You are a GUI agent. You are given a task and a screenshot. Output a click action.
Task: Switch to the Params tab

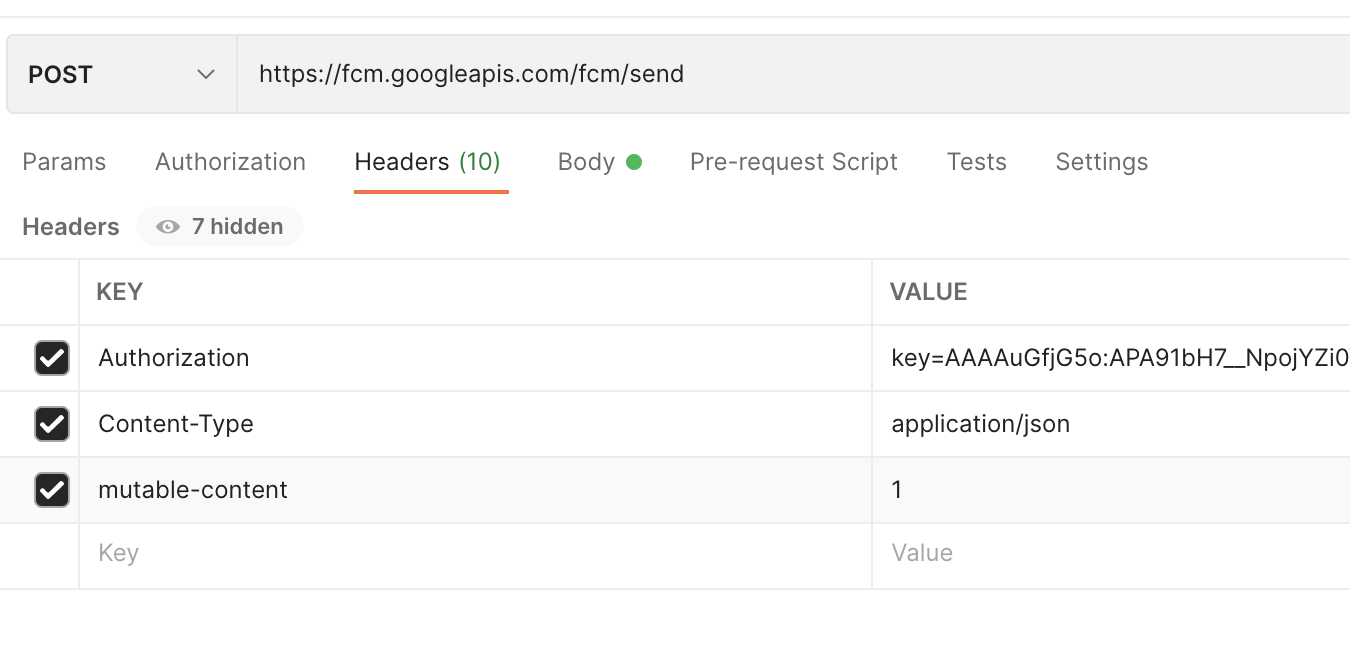pyautogui.click(x=64, y=162)
